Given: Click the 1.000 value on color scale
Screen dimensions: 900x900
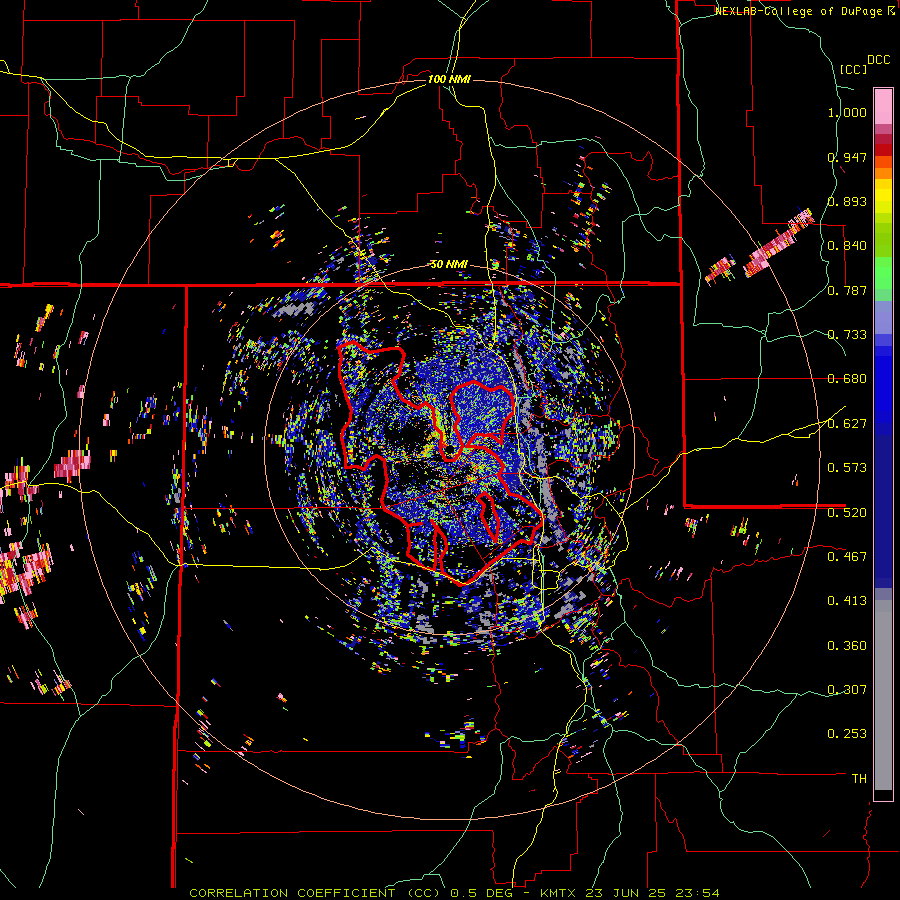Looking at the screenshot, I should coord(847,112).
